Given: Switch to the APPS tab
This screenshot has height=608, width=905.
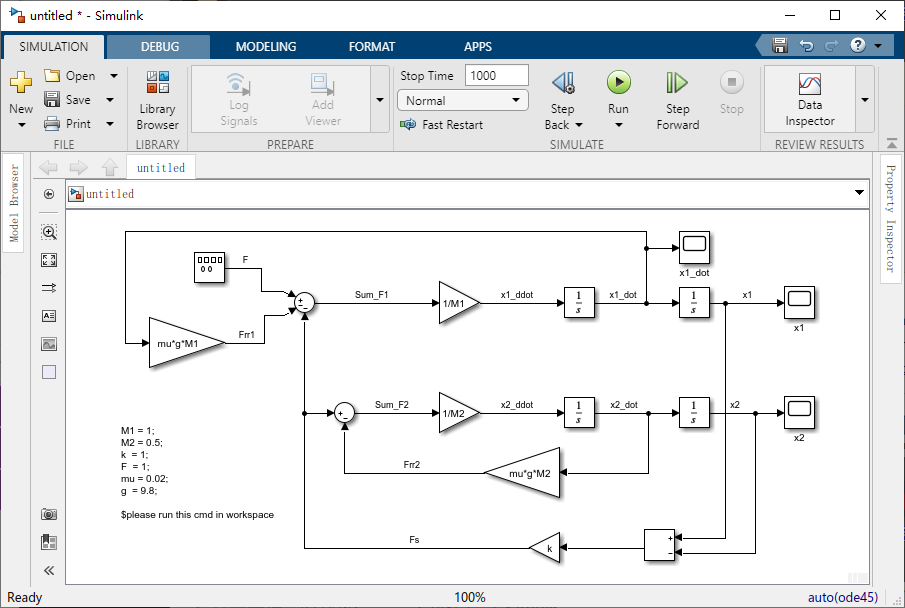Looking at the screenshot, I should [478, 47].
